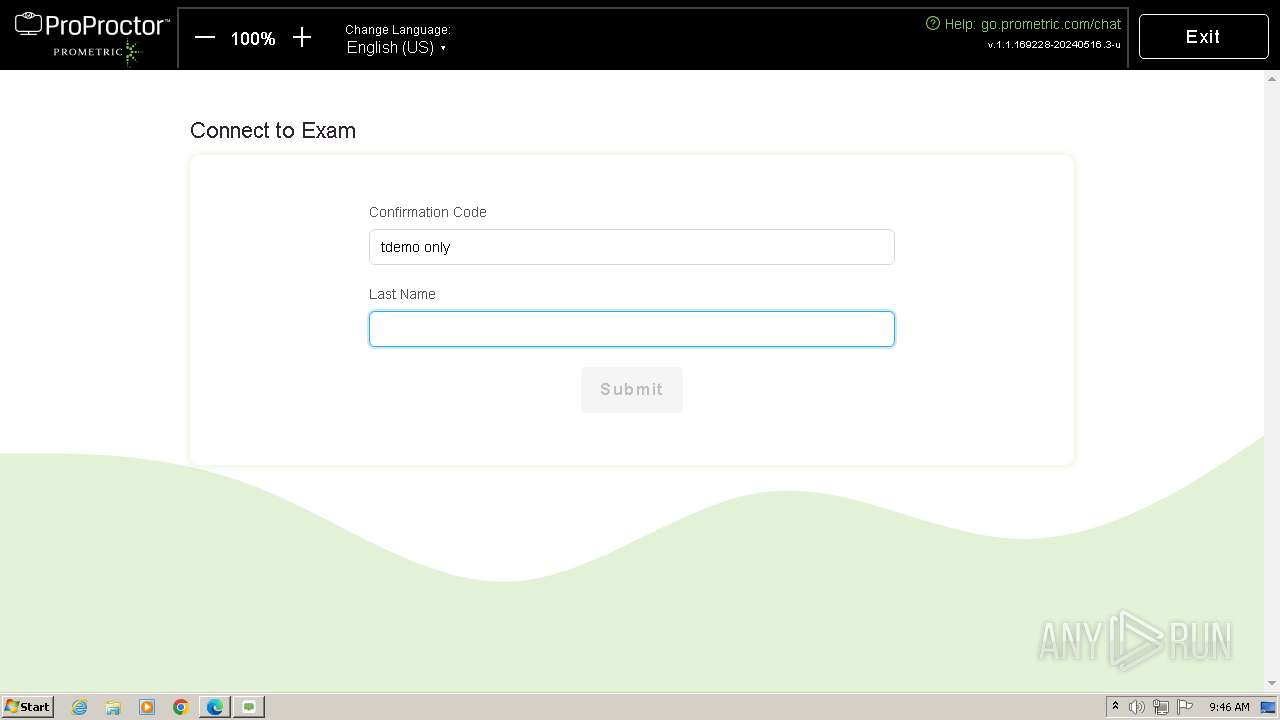The width and height of the screenshot is (1280, 720).
Task: Open the Action Center flag icon
Action: click(x=1185, y=707)
